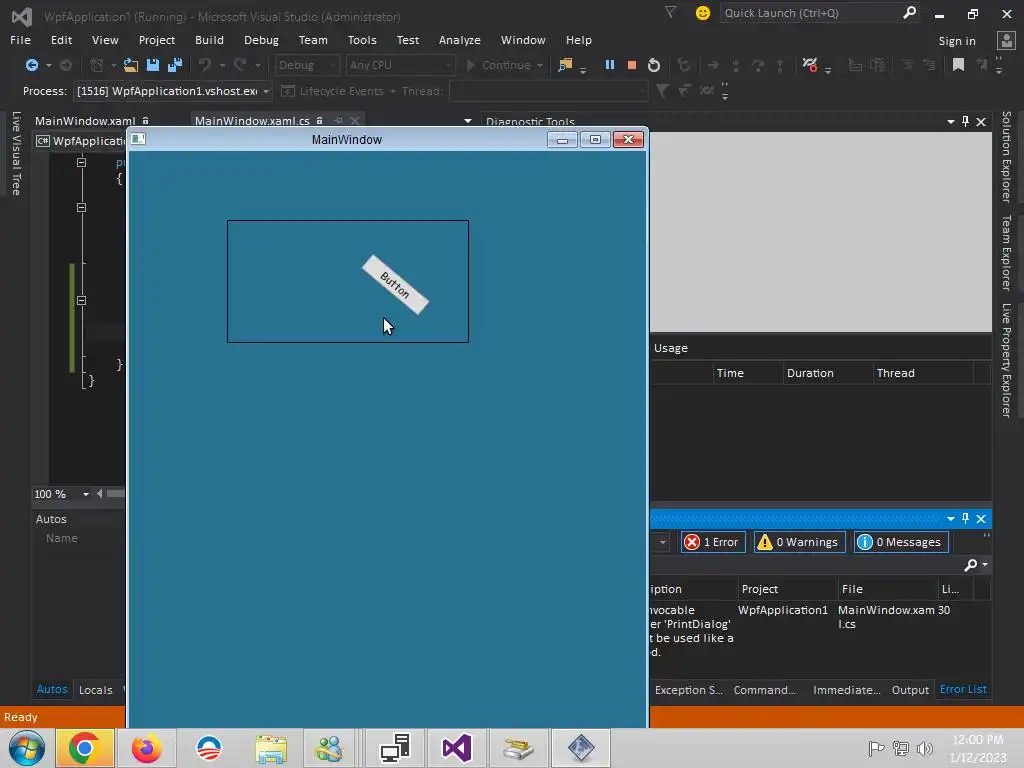Switch to the MainWindow.xaml tab
The image size is (1024, 768).
[x=86, y=121]
